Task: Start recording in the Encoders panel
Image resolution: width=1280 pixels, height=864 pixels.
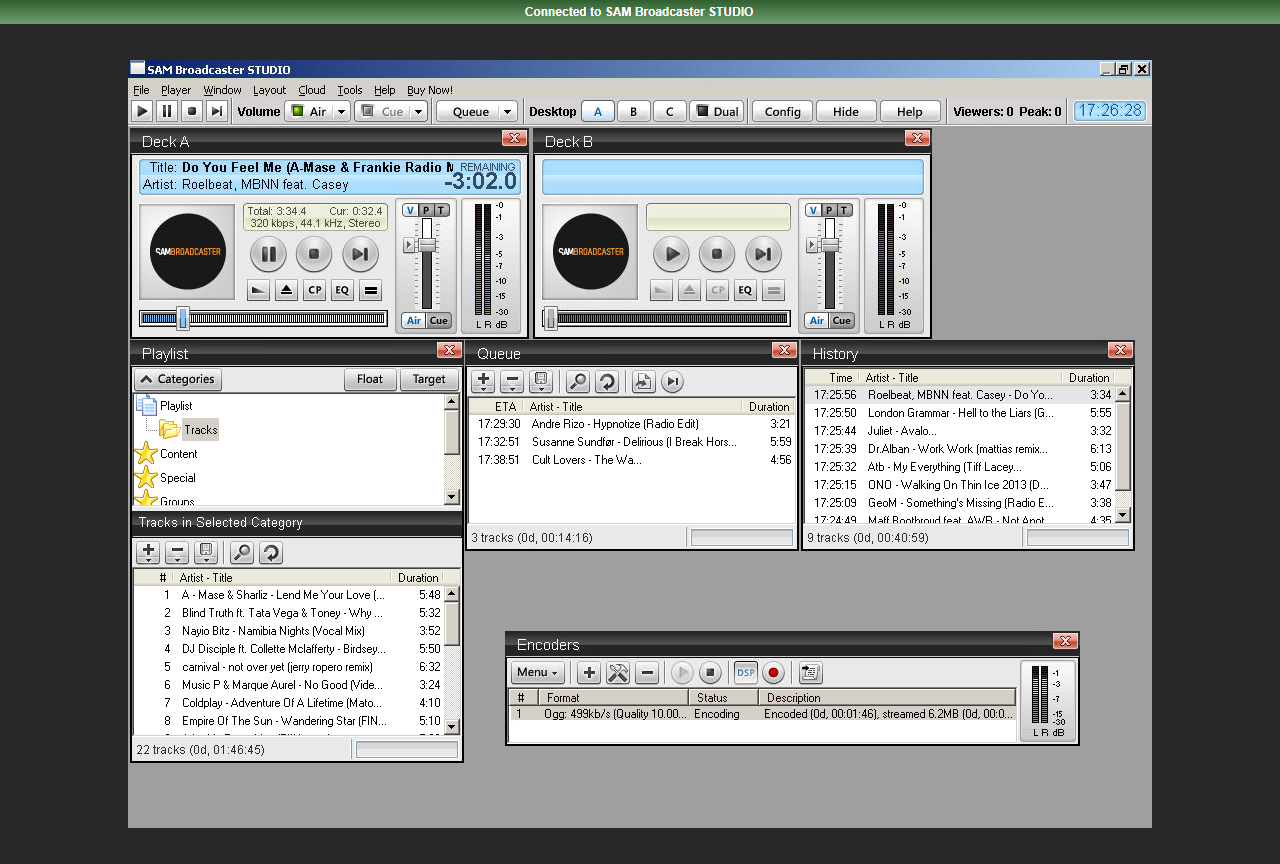Action: (773, 672)
